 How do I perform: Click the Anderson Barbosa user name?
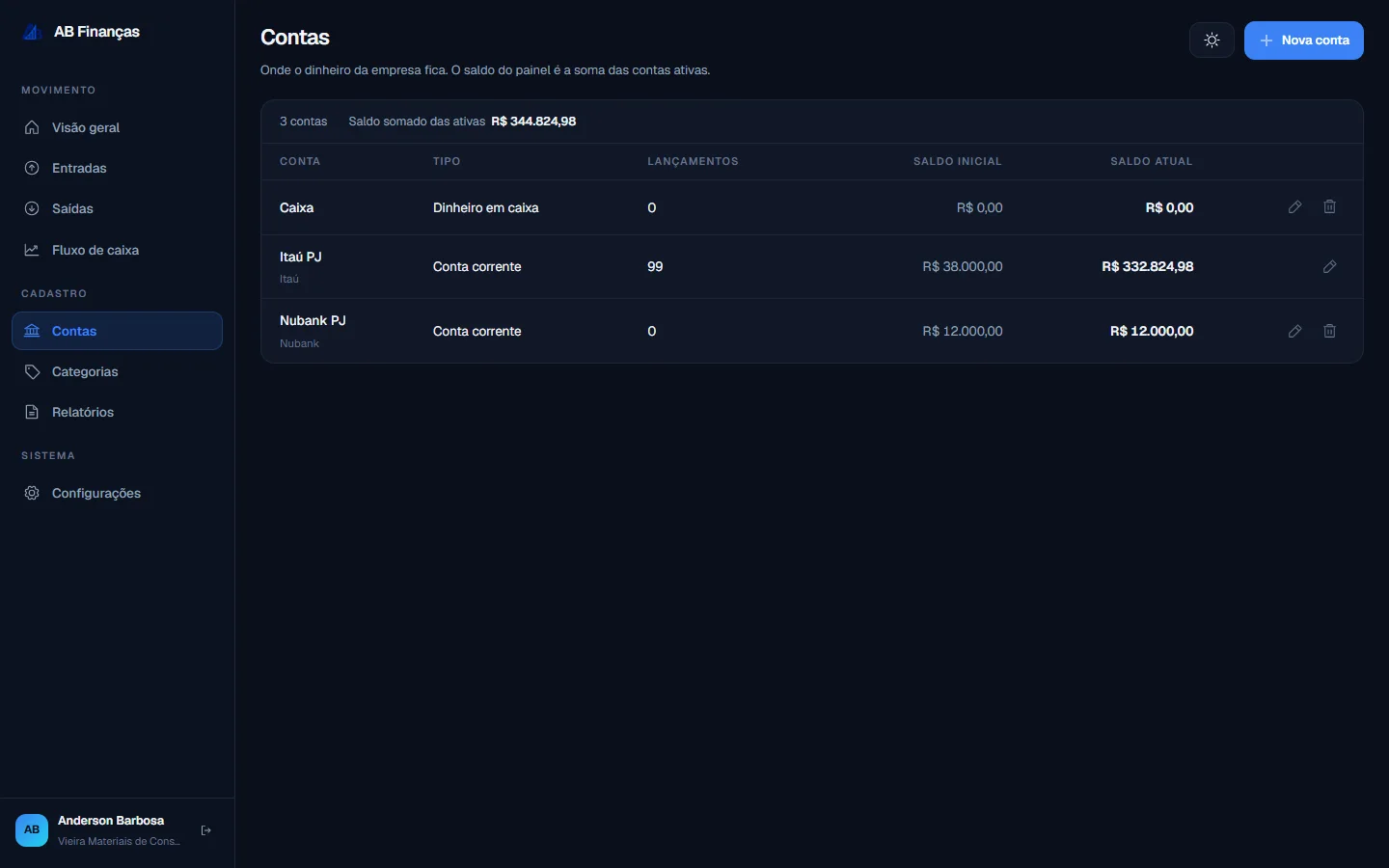tap(111, 821)
